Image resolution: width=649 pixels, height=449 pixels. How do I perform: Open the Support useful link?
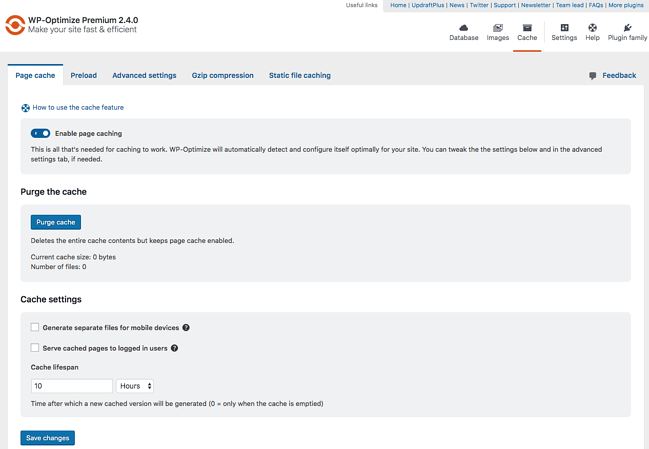pos(505,5)
